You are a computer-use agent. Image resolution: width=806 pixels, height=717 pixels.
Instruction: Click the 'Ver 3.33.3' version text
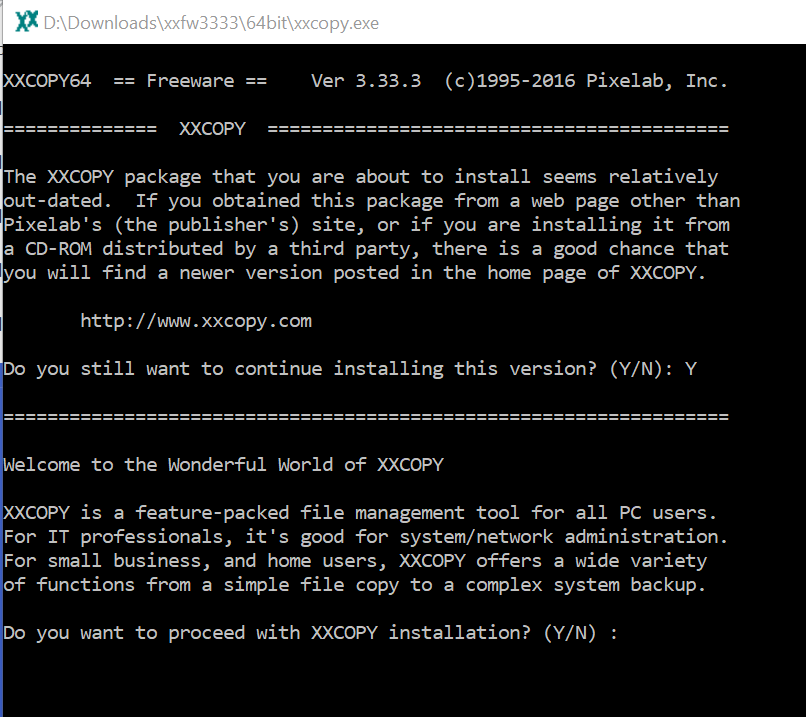point(366,81)
